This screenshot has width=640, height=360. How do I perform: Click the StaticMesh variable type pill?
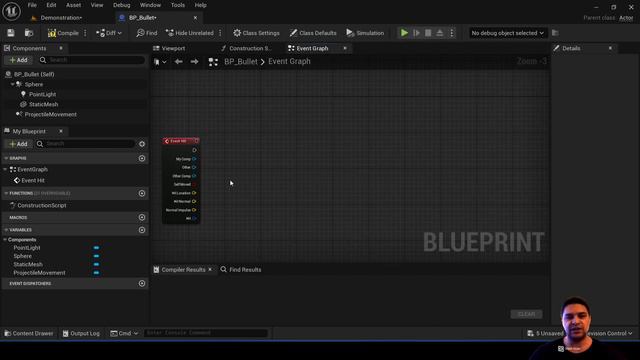(96, 264)
